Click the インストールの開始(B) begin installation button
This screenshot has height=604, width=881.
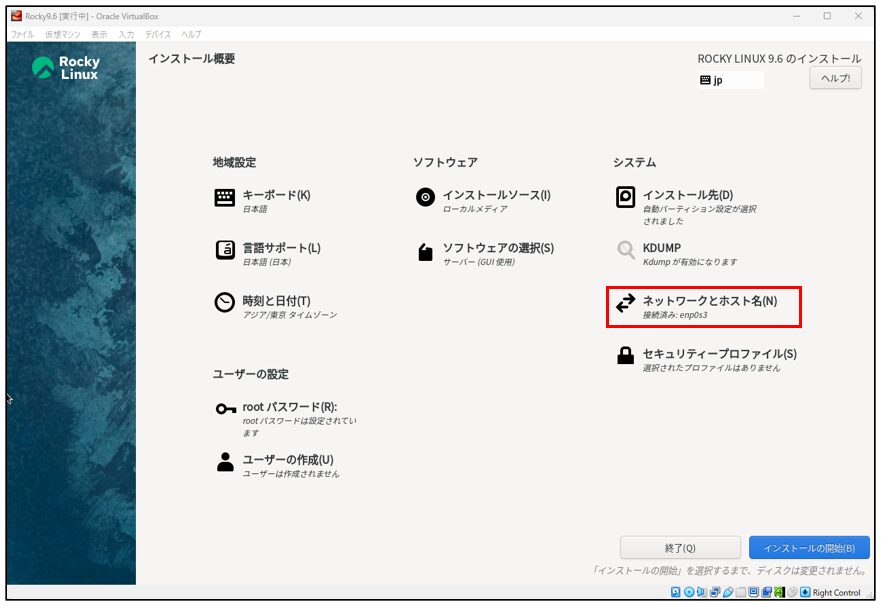pyautogui.click(x=808, y=548)
